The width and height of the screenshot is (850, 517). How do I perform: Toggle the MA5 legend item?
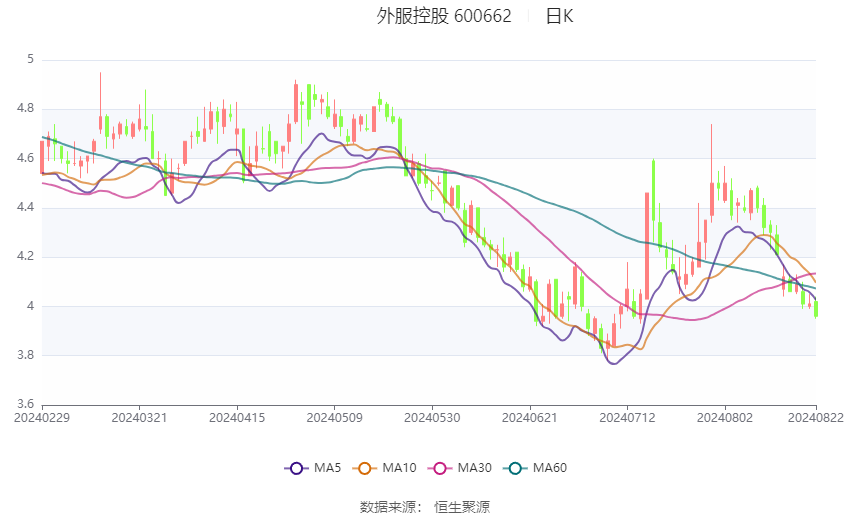click(313, 468)
